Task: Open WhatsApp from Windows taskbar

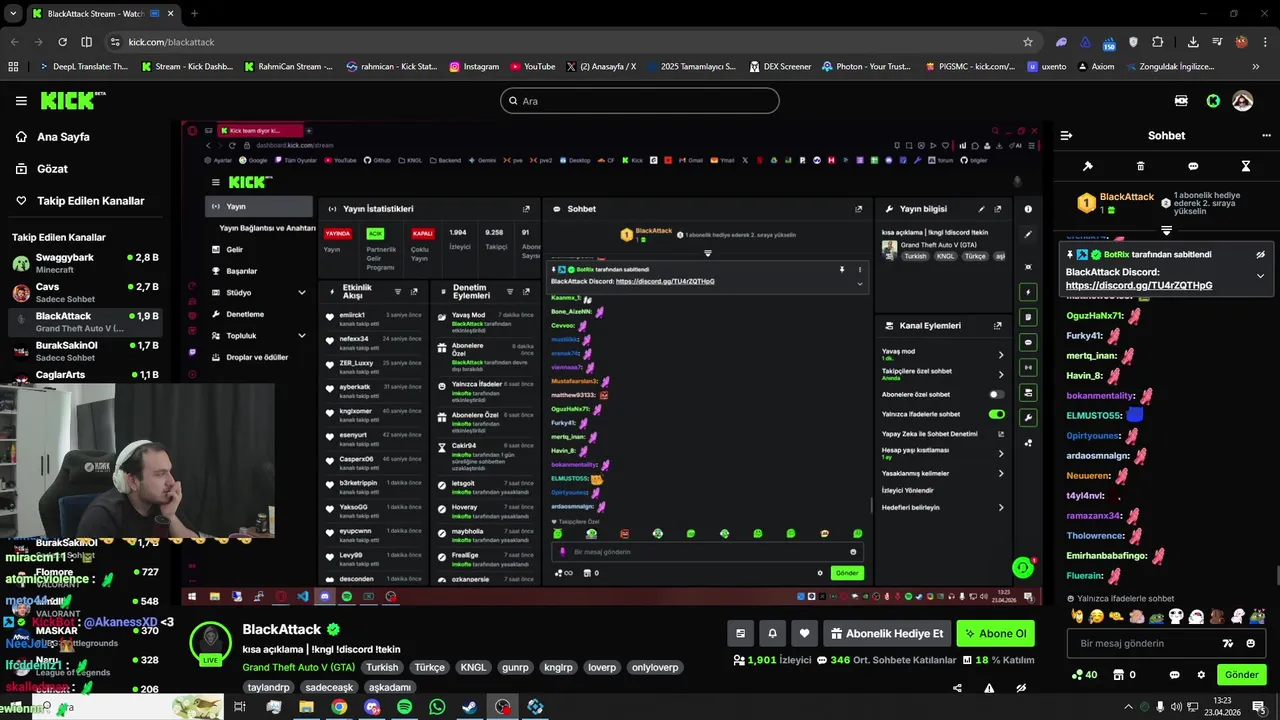Action: [x=437, y=707]
